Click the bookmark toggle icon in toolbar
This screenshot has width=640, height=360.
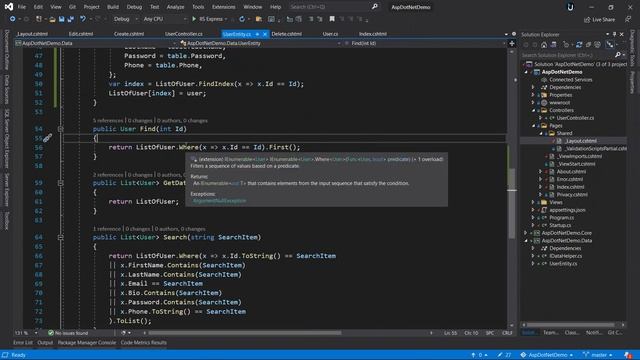[332, 19]
